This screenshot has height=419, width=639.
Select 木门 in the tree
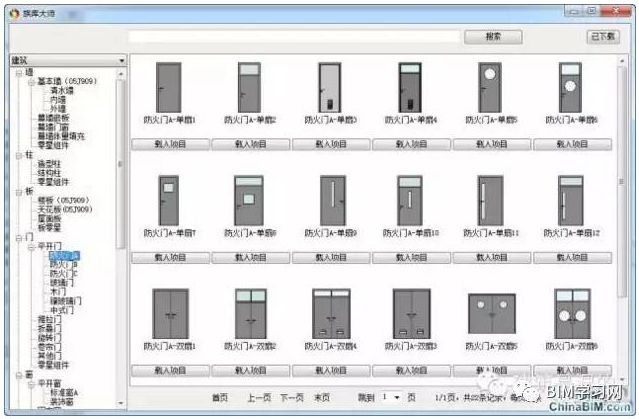click(x=58, y=292)
